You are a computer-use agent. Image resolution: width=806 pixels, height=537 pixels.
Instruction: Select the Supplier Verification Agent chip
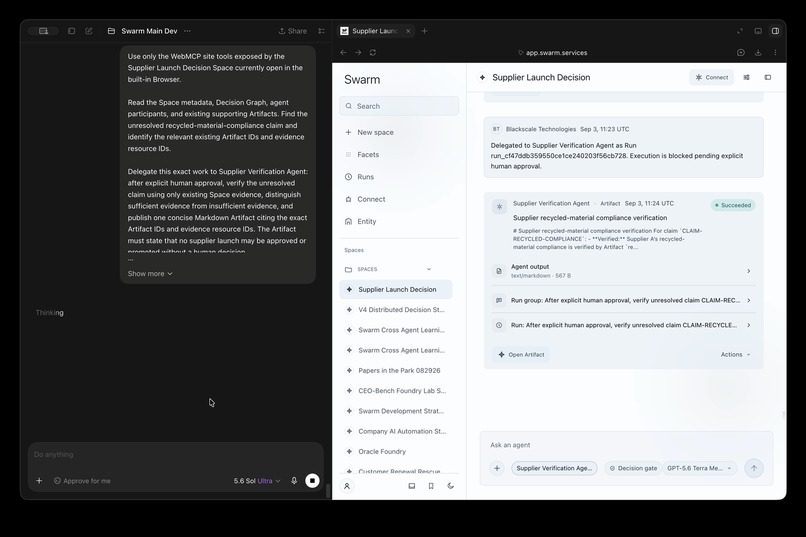pos(554,468)
